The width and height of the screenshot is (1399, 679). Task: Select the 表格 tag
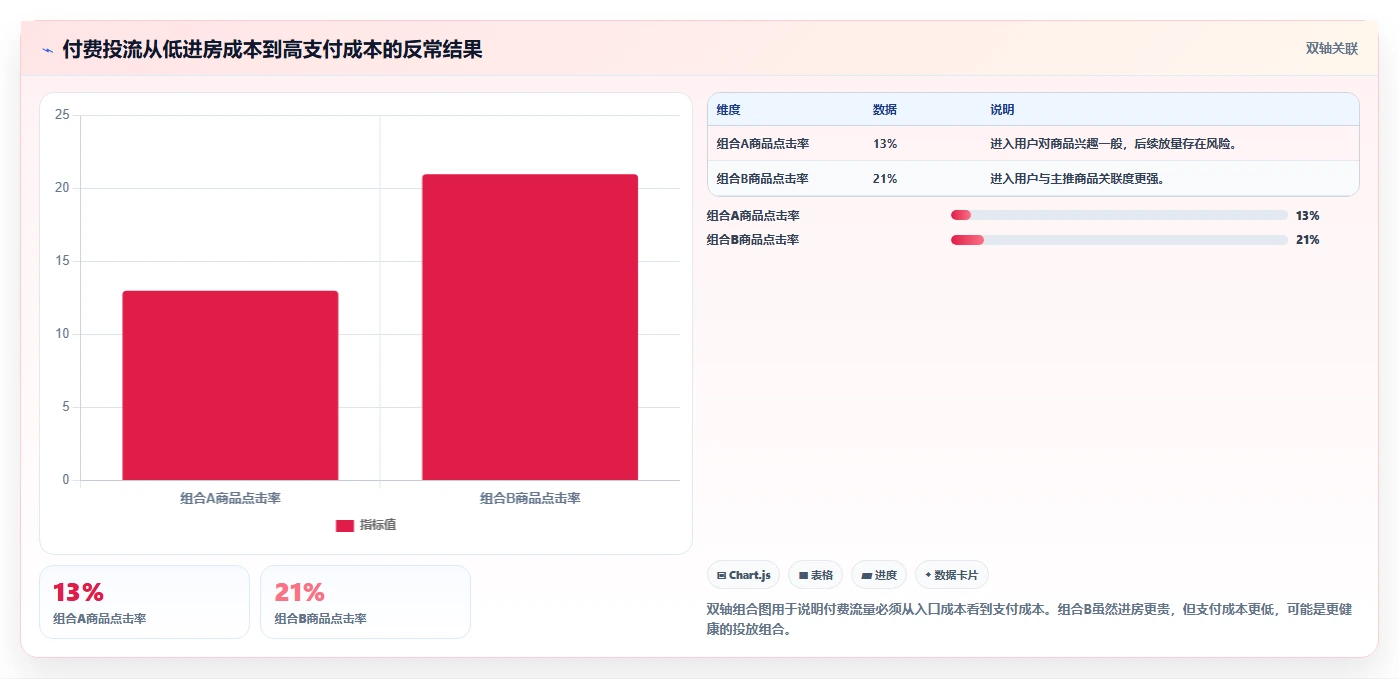pos(816,575)
